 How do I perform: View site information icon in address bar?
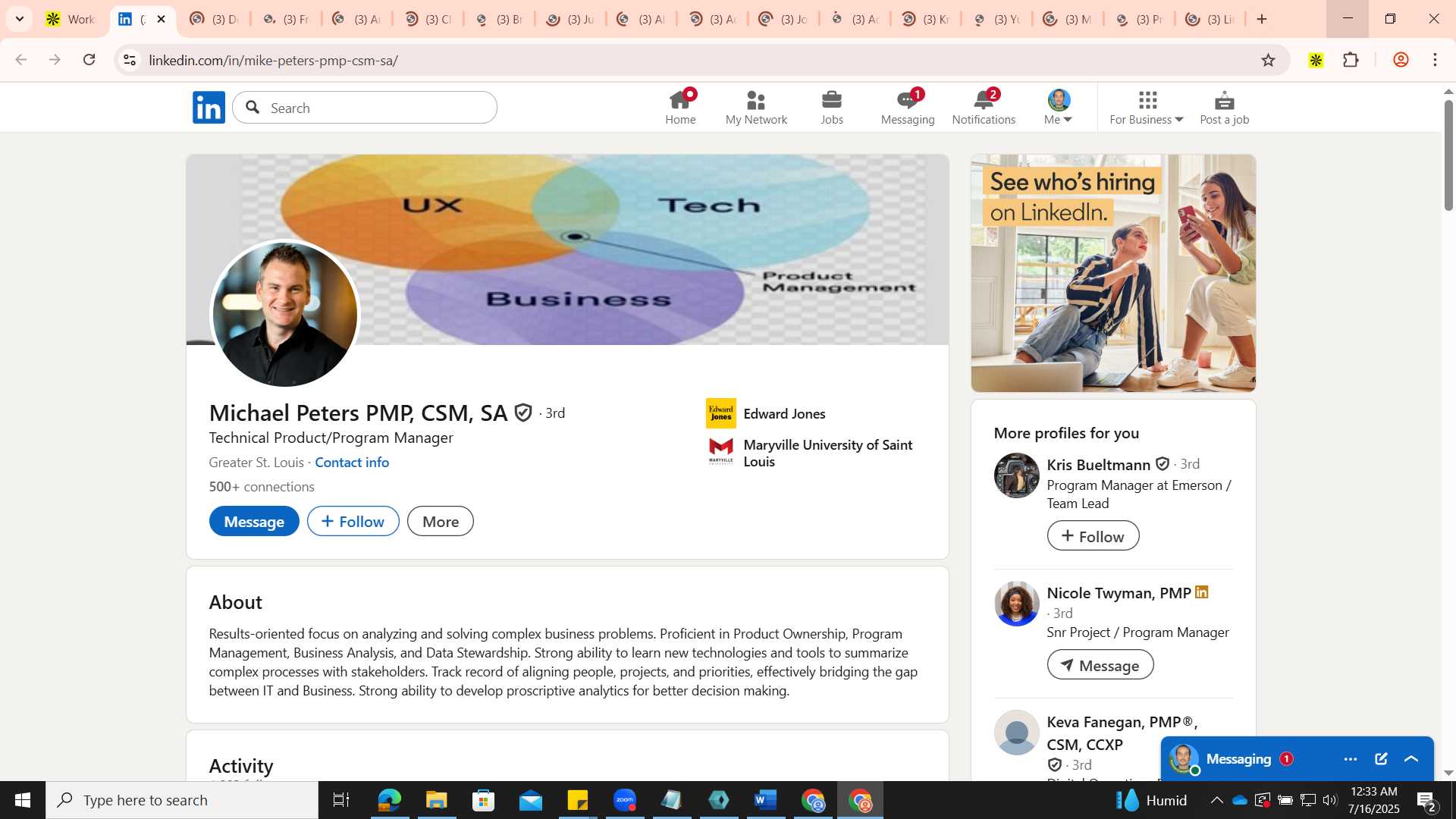[x=130, y=60]
